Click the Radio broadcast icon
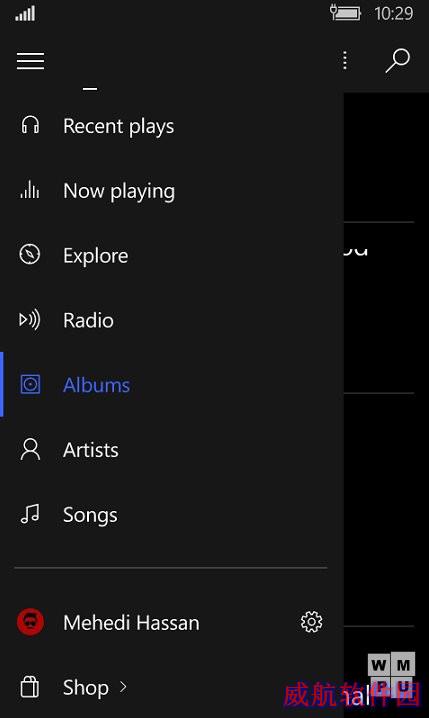 point(30,319)
